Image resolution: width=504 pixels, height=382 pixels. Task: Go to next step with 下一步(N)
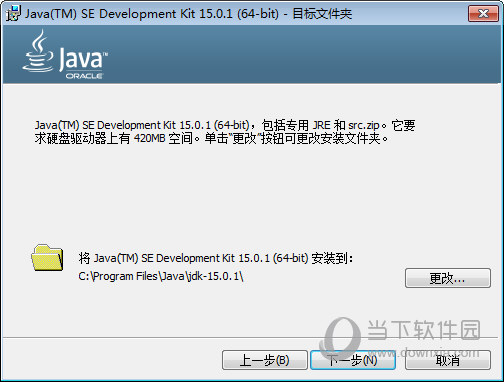[353, 360]
